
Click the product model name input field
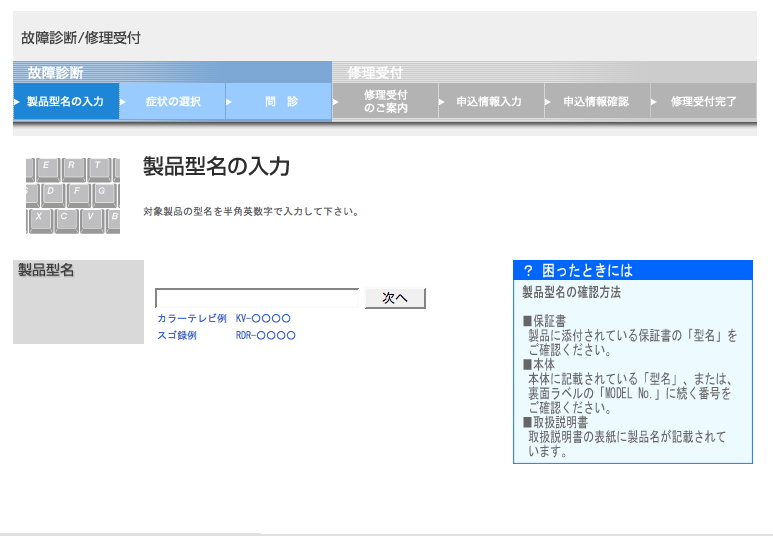256,298
